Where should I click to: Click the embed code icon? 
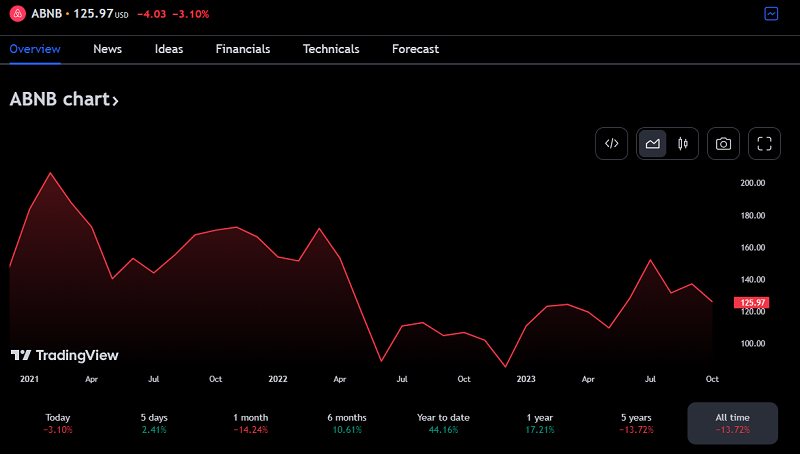(612, 143)
